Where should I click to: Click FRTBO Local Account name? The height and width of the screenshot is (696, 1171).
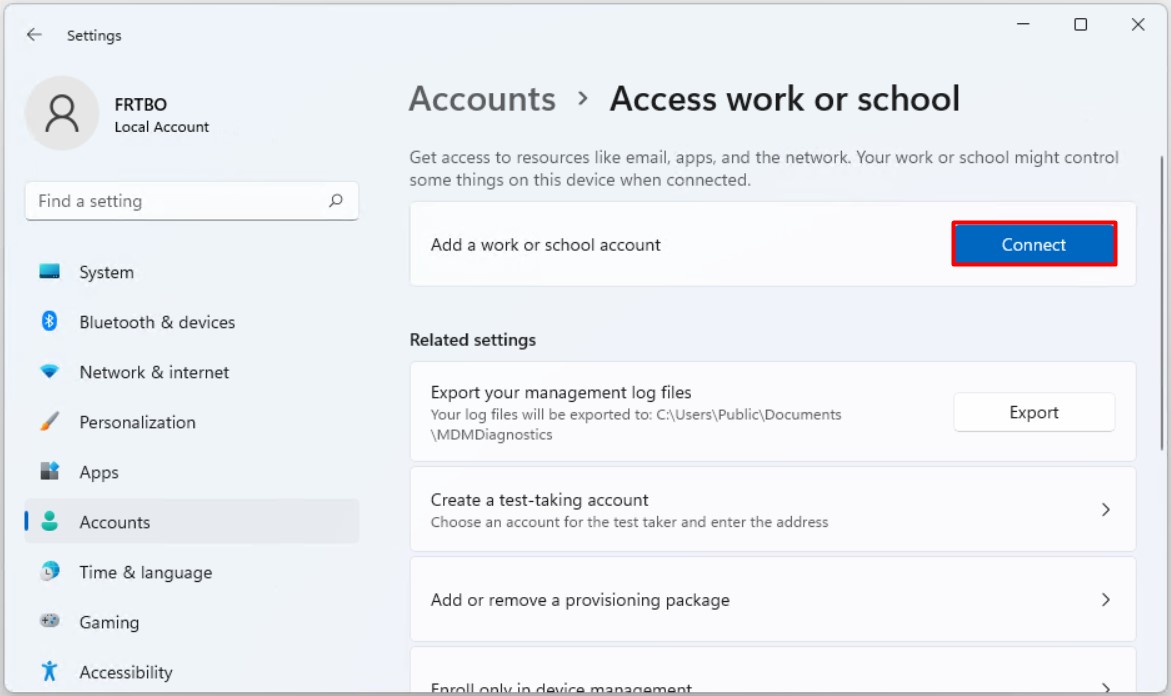tap(161, 115)
